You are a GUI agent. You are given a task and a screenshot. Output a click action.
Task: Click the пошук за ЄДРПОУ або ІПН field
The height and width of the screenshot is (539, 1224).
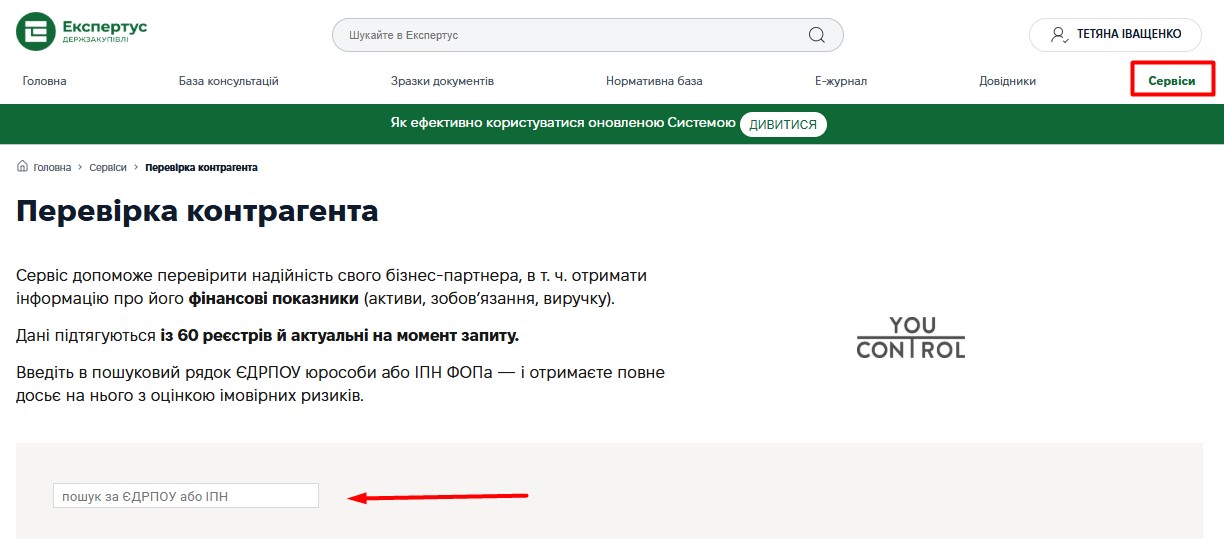click(186, 496)
